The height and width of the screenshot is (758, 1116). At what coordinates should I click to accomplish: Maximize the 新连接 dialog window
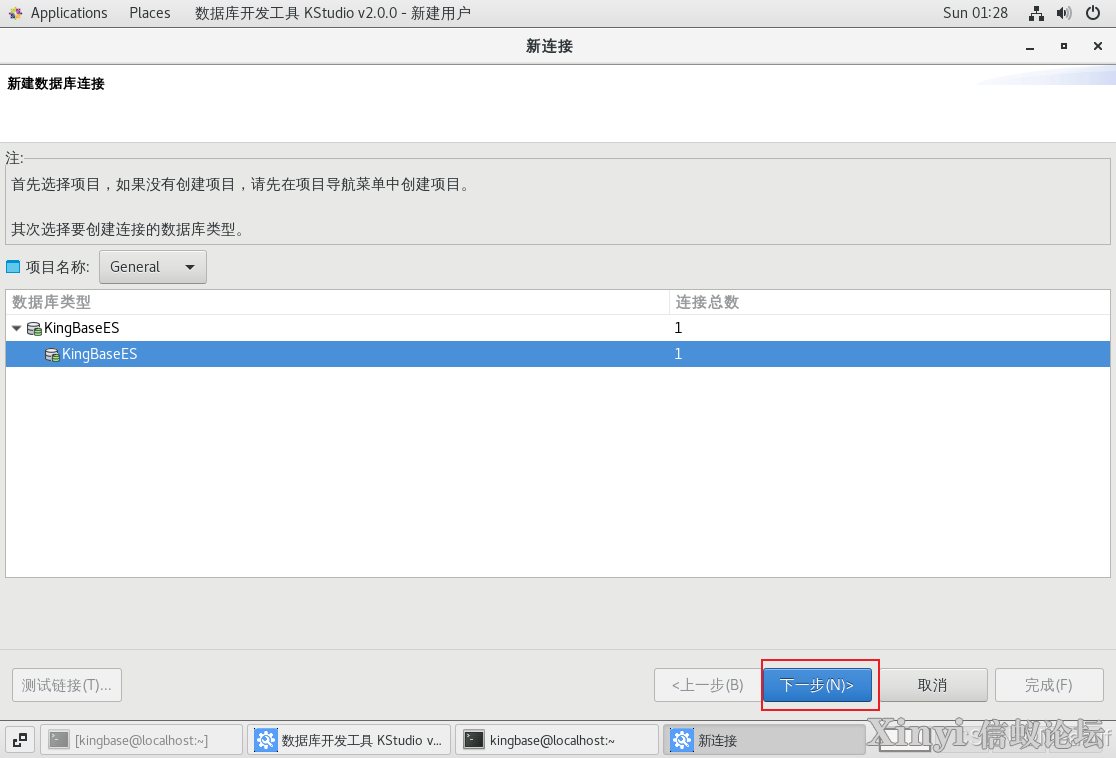(1064, 46)
